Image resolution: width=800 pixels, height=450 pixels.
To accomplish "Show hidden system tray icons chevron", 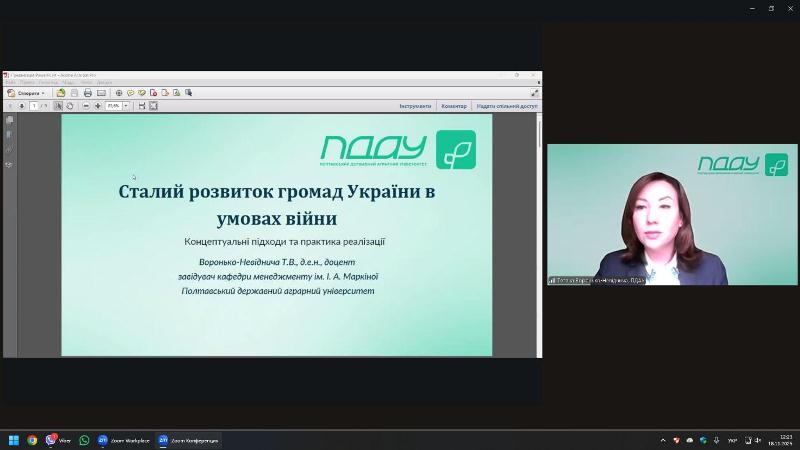I will [663, 440].
